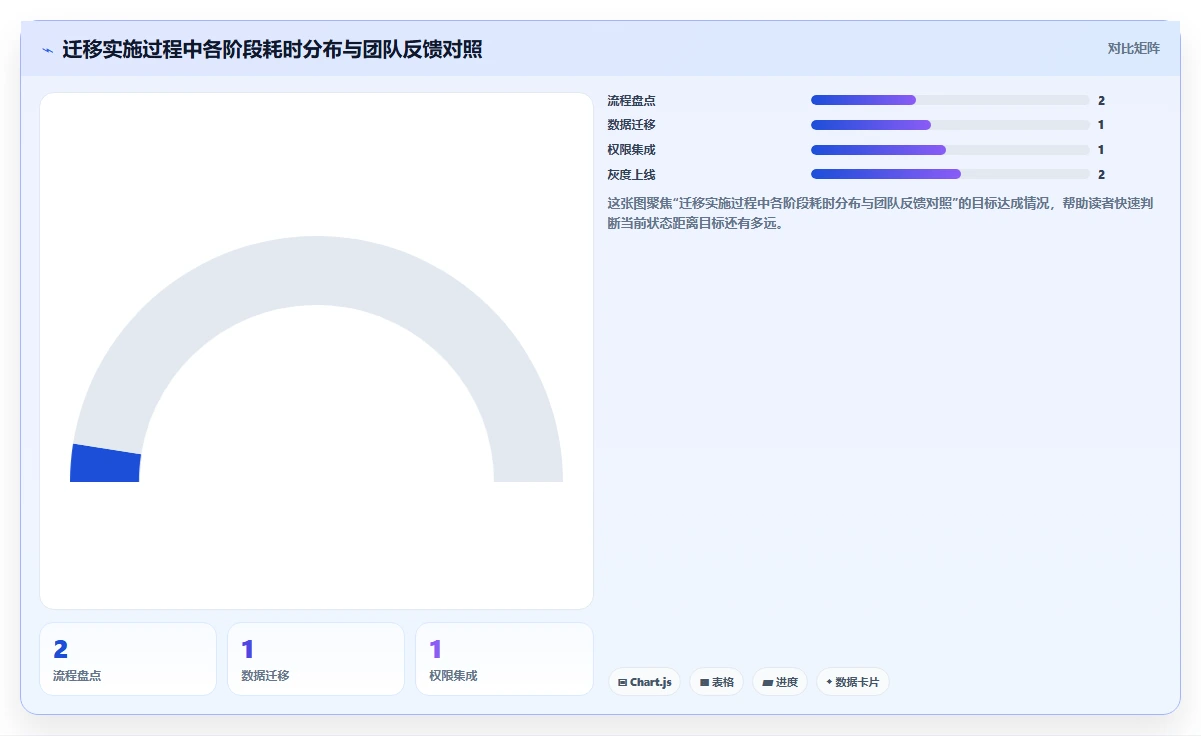Select the 表格 tag chip
1201x736 pixels.
716,682
